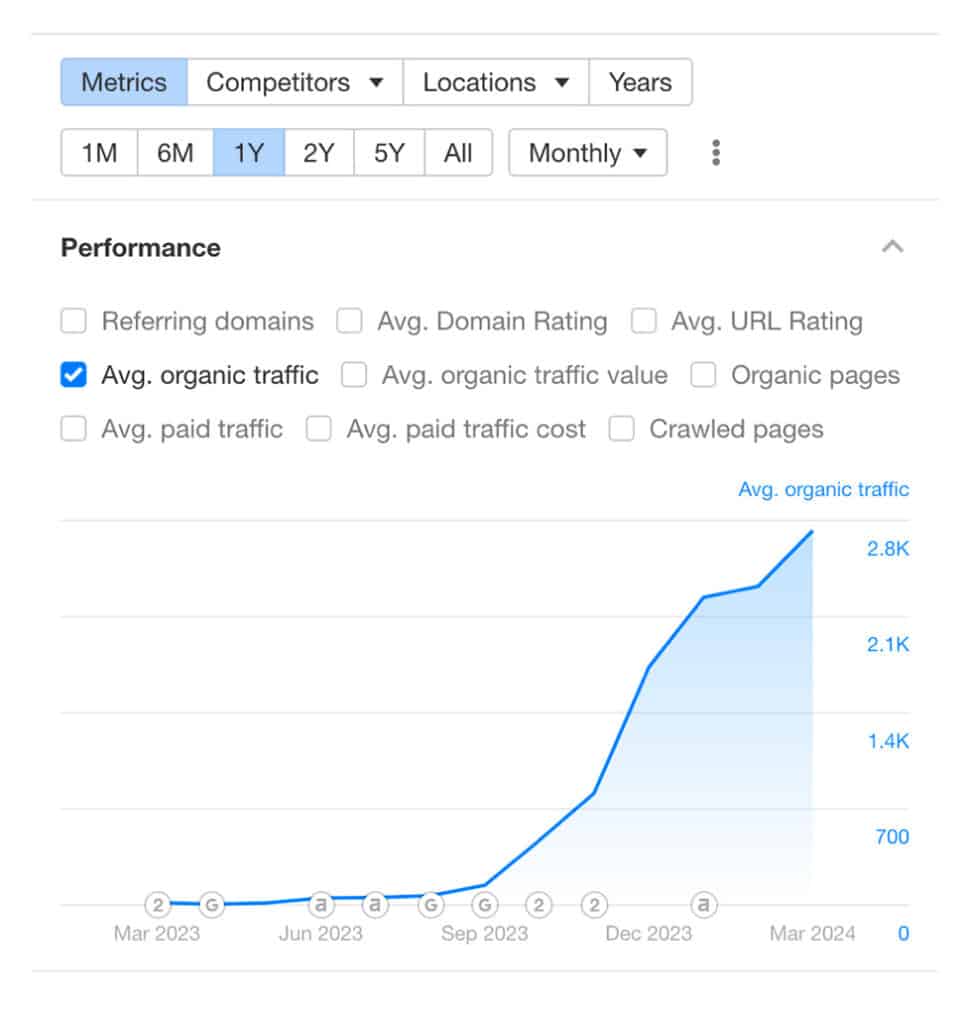
Task: Switch to the Years tab
Action: point(641,82)
